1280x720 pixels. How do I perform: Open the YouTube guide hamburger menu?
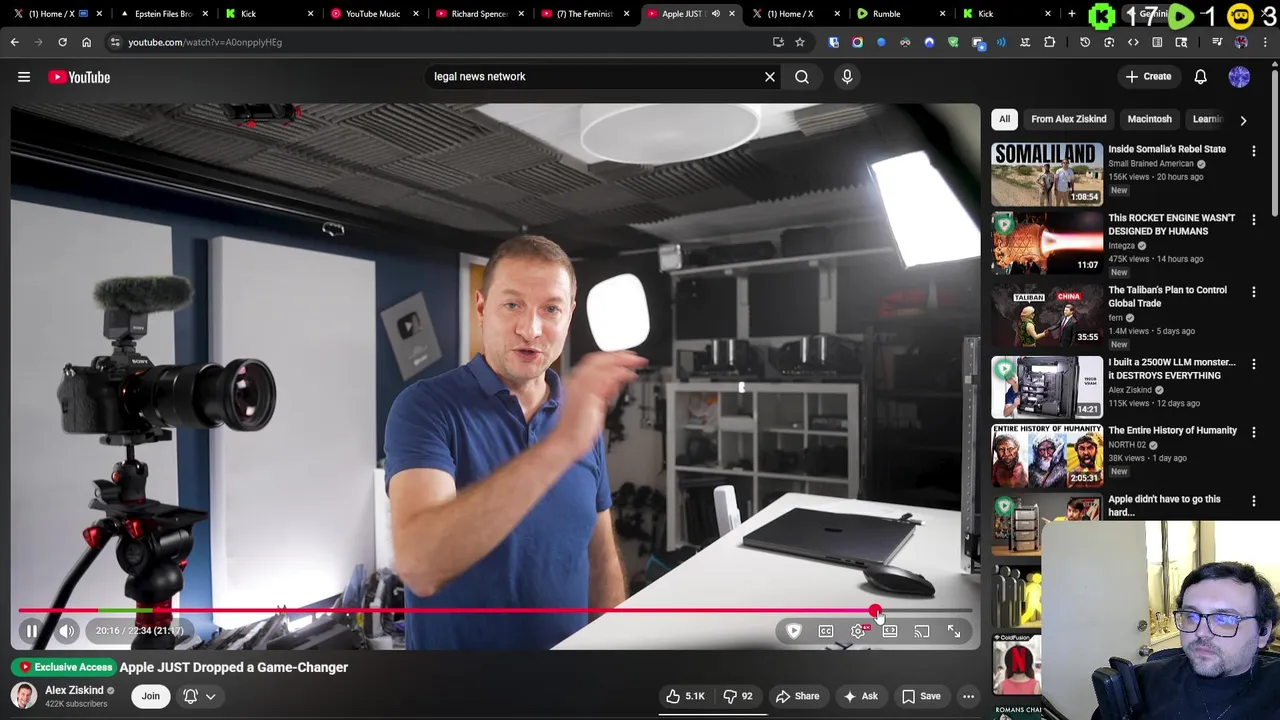pos(24,77)
